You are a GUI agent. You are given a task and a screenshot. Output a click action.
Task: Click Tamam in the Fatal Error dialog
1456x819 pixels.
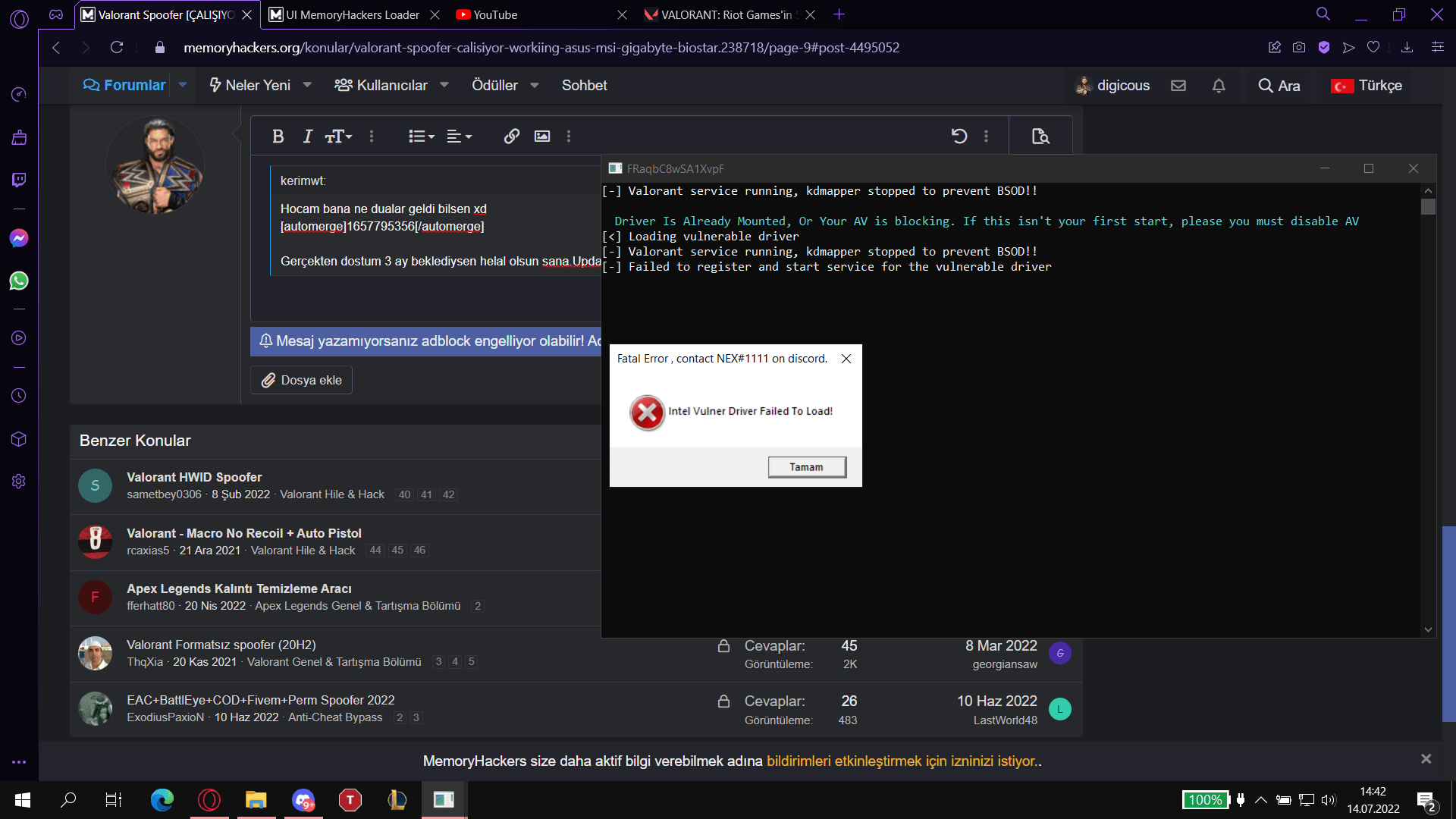point(807,467)
